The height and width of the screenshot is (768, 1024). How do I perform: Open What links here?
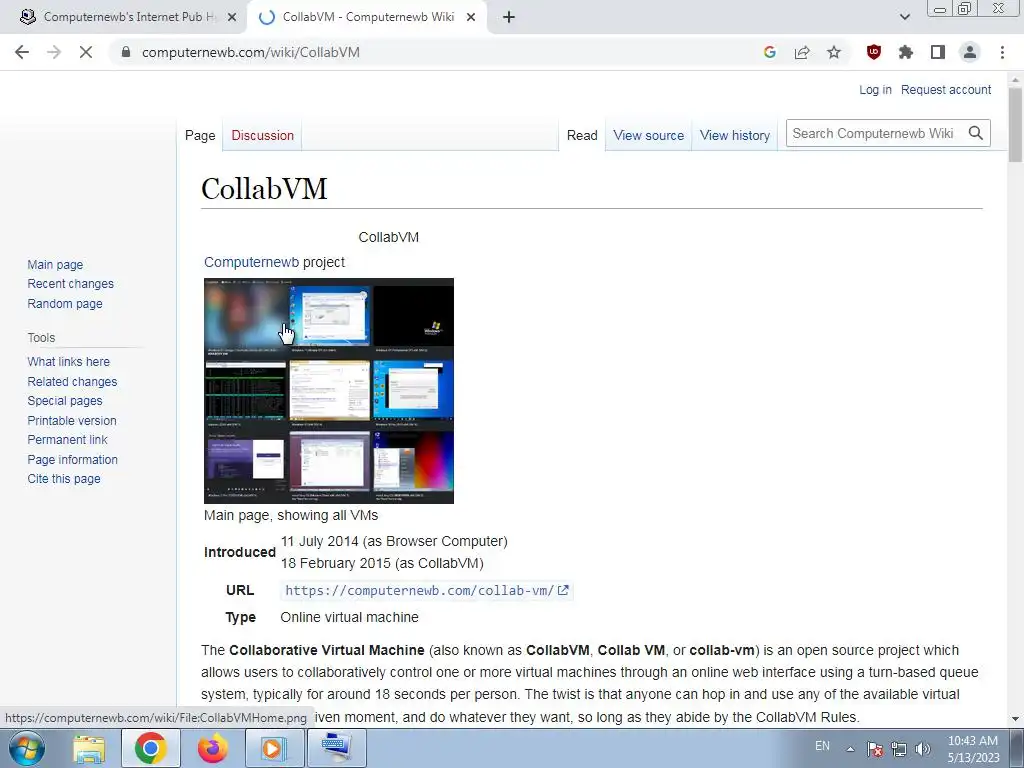[x=69, y=362]
